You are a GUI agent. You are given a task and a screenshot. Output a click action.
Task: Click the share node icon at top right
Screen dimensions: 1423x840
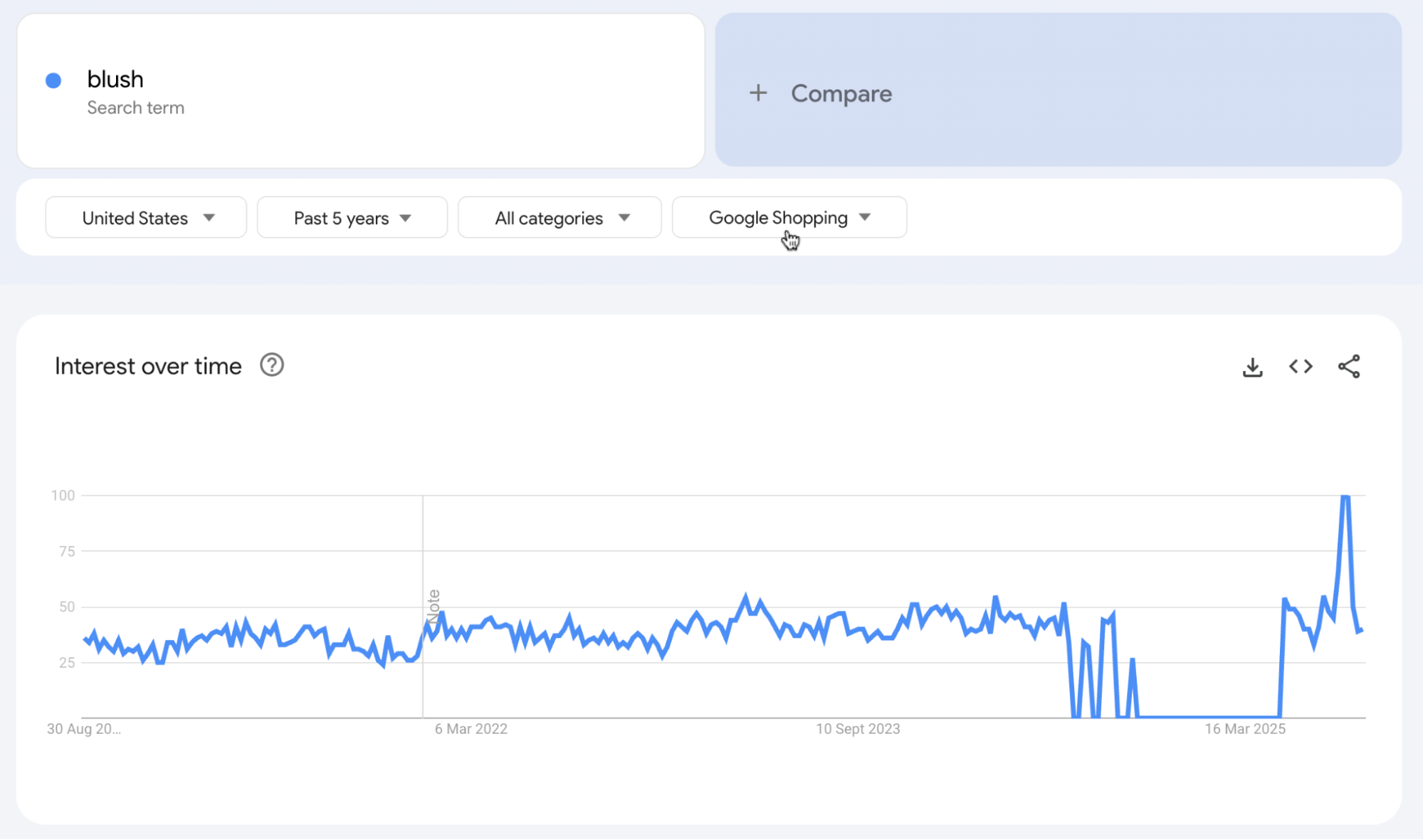[1350, 367]
